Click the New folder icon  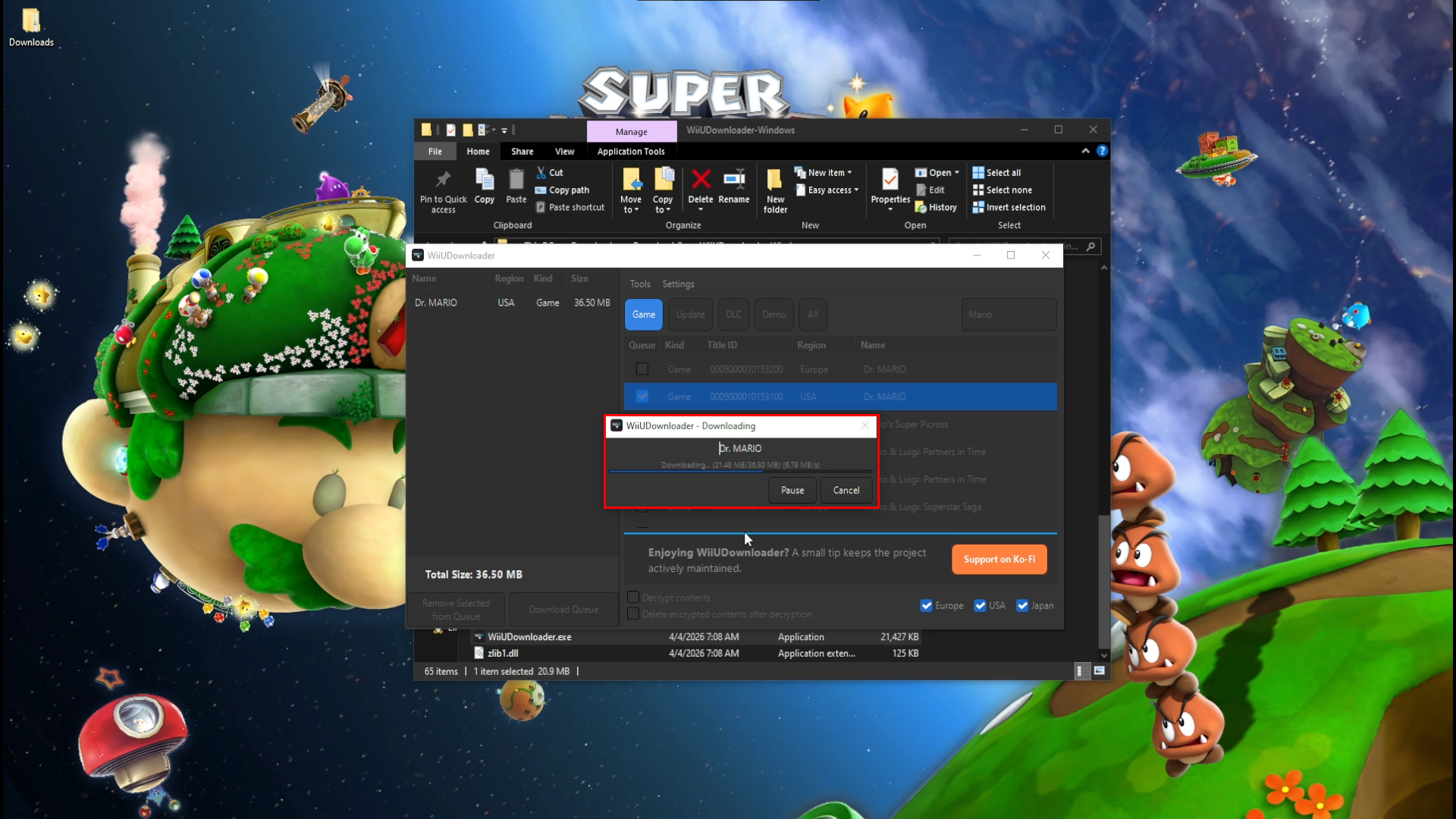coord(774,180)
